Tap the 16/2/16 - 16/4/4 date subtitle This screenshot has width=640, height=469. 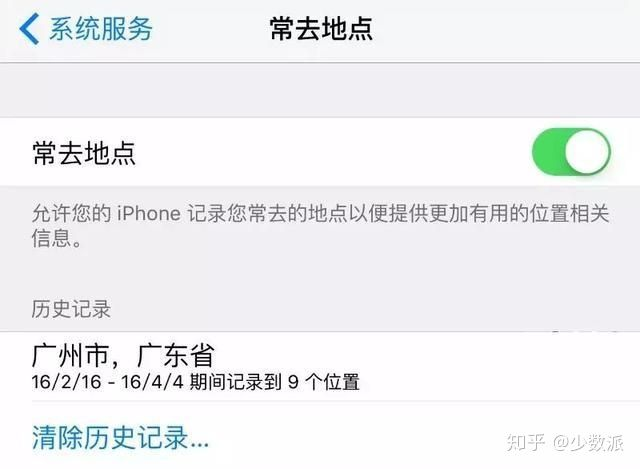[x=108, y=382]
